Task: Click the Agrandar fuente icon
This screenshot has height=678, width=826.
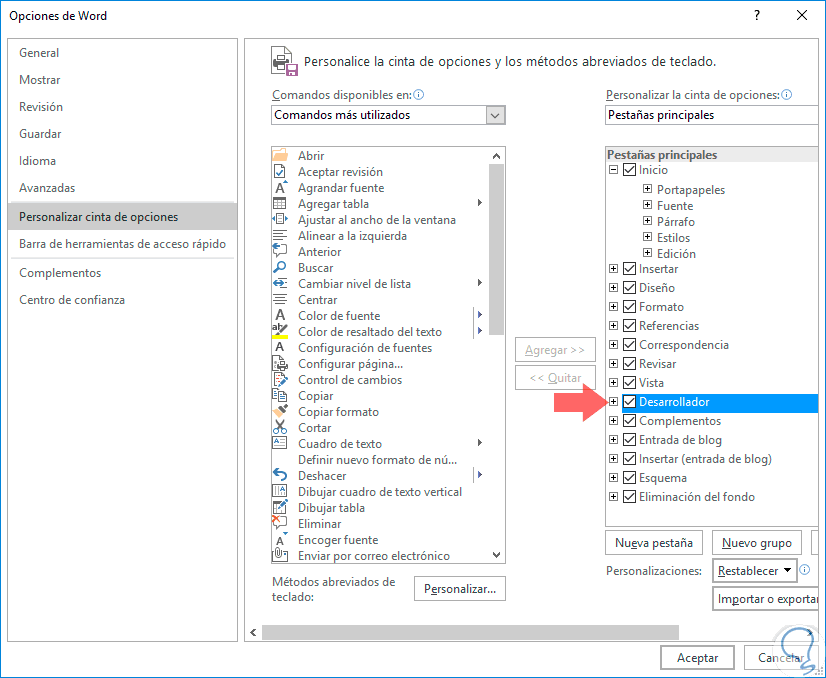Action: point(280,188)
